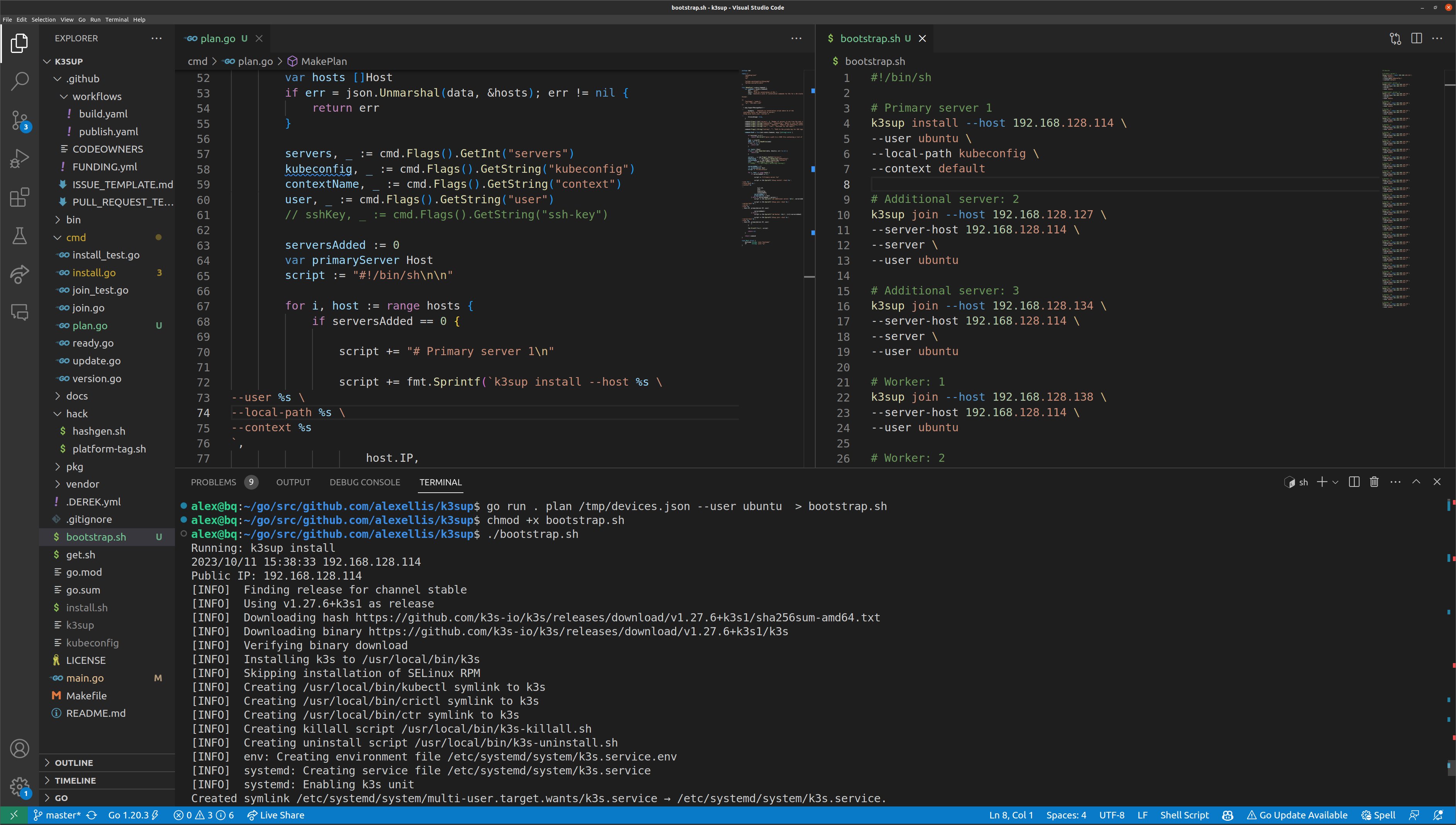Open terminal panel more actions menu
The image size is (1456, 825).
(x=1395, y=481)
